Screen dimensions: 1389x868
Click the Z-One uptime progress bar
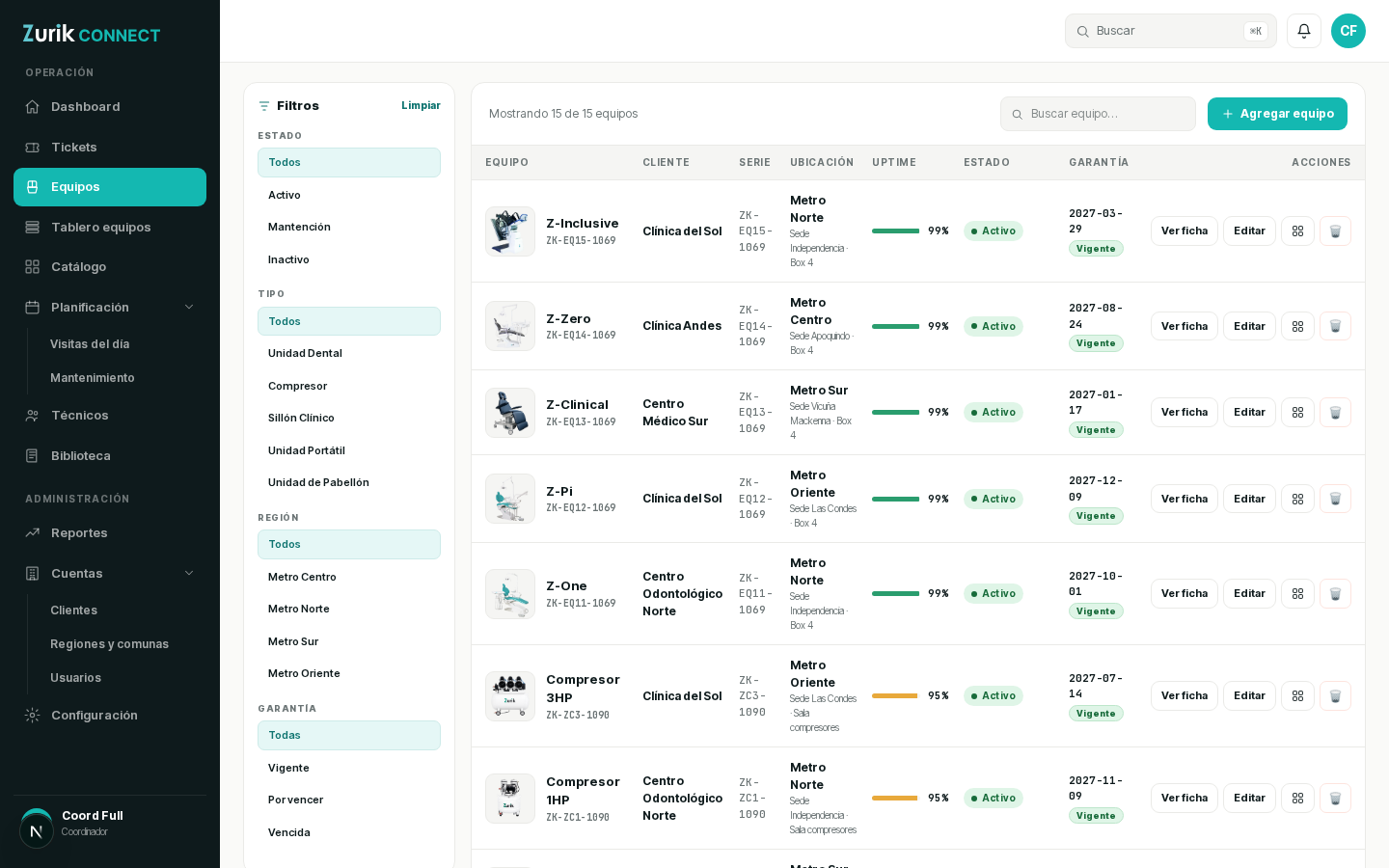pyautogui.click(x=896, y=594)
